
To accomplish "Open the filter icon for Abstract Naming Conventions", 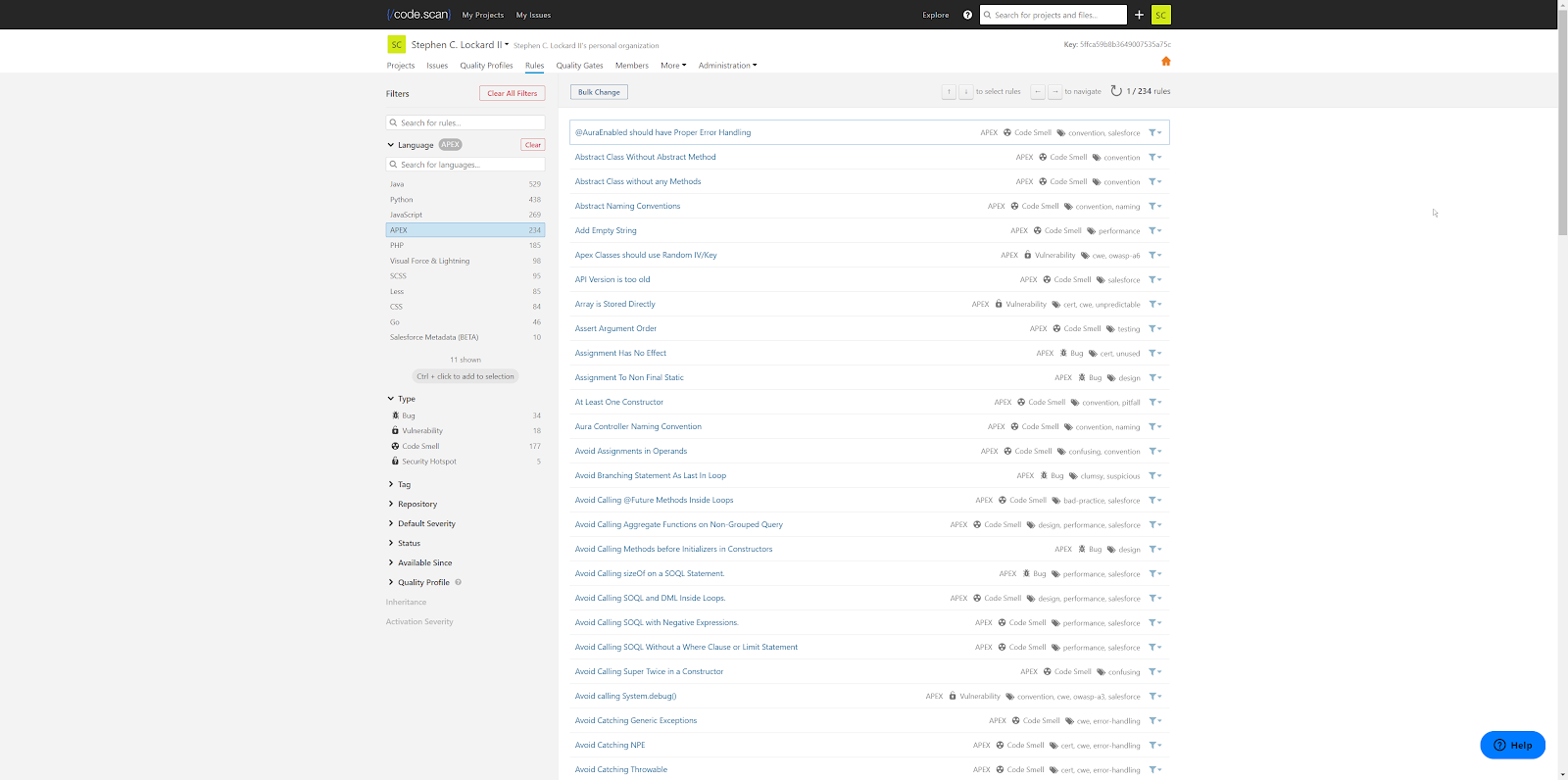I will point(1155,206).
